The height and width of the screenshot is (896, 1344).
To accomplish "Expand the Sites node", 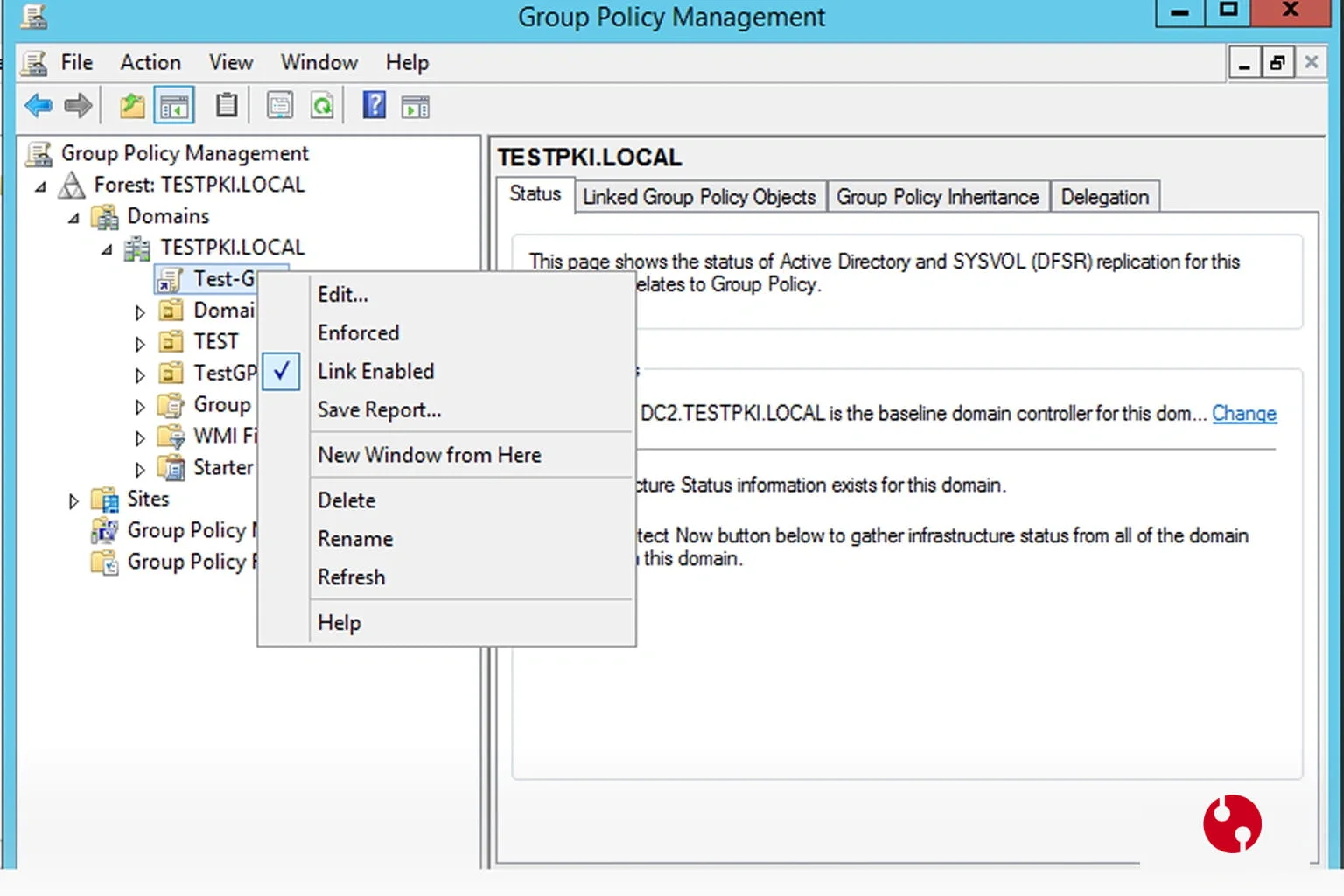I will click(x=73, y=500).
